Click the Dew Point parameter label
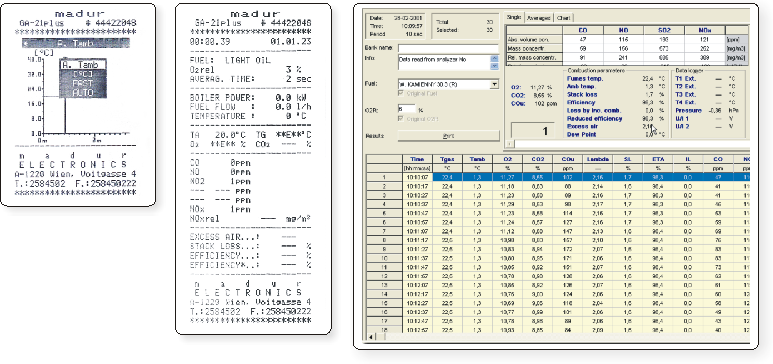773x364 pixels. (x=581, y=134)
